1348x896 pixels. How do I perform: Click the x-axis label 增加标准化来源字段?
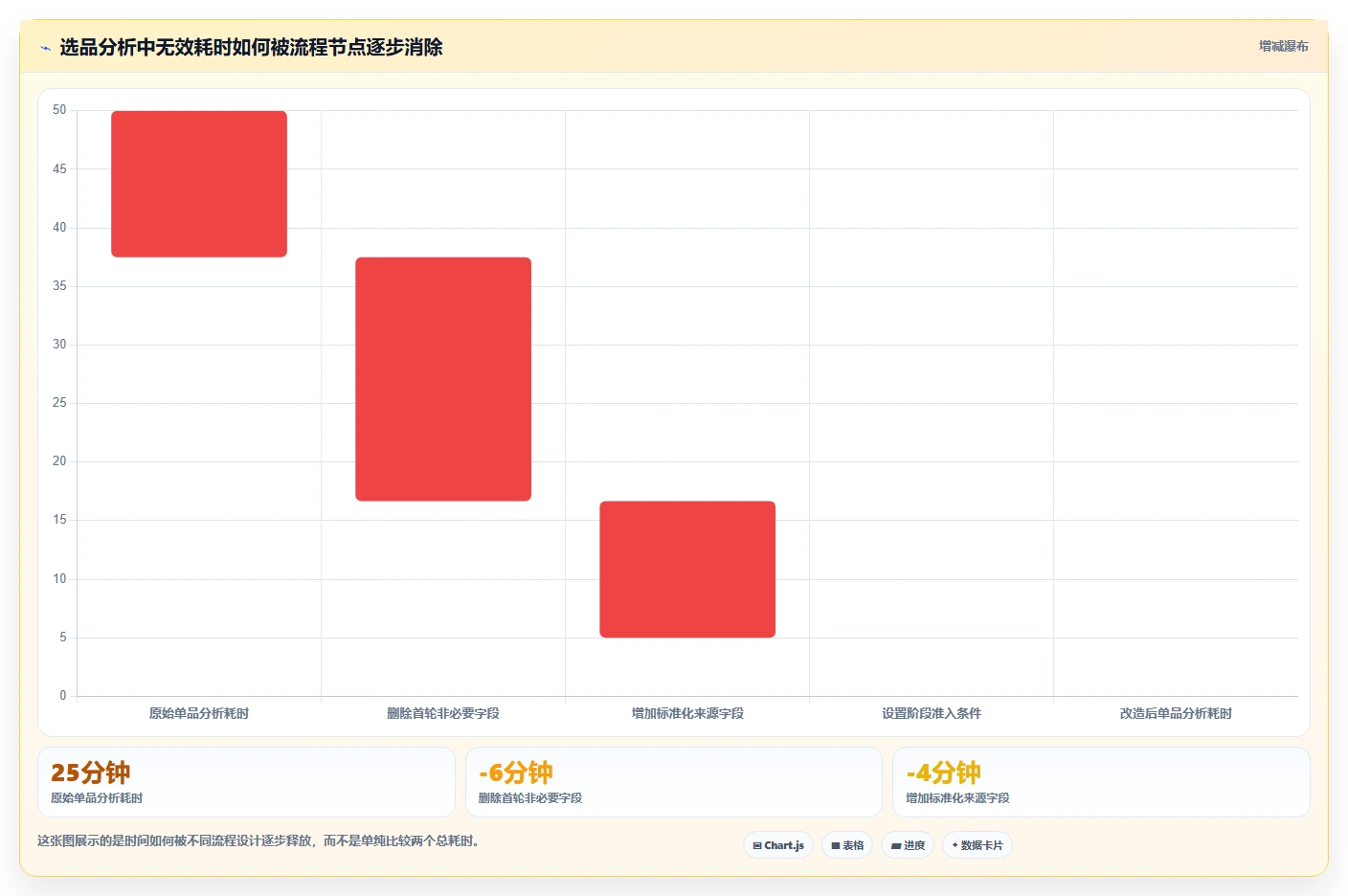687,713
